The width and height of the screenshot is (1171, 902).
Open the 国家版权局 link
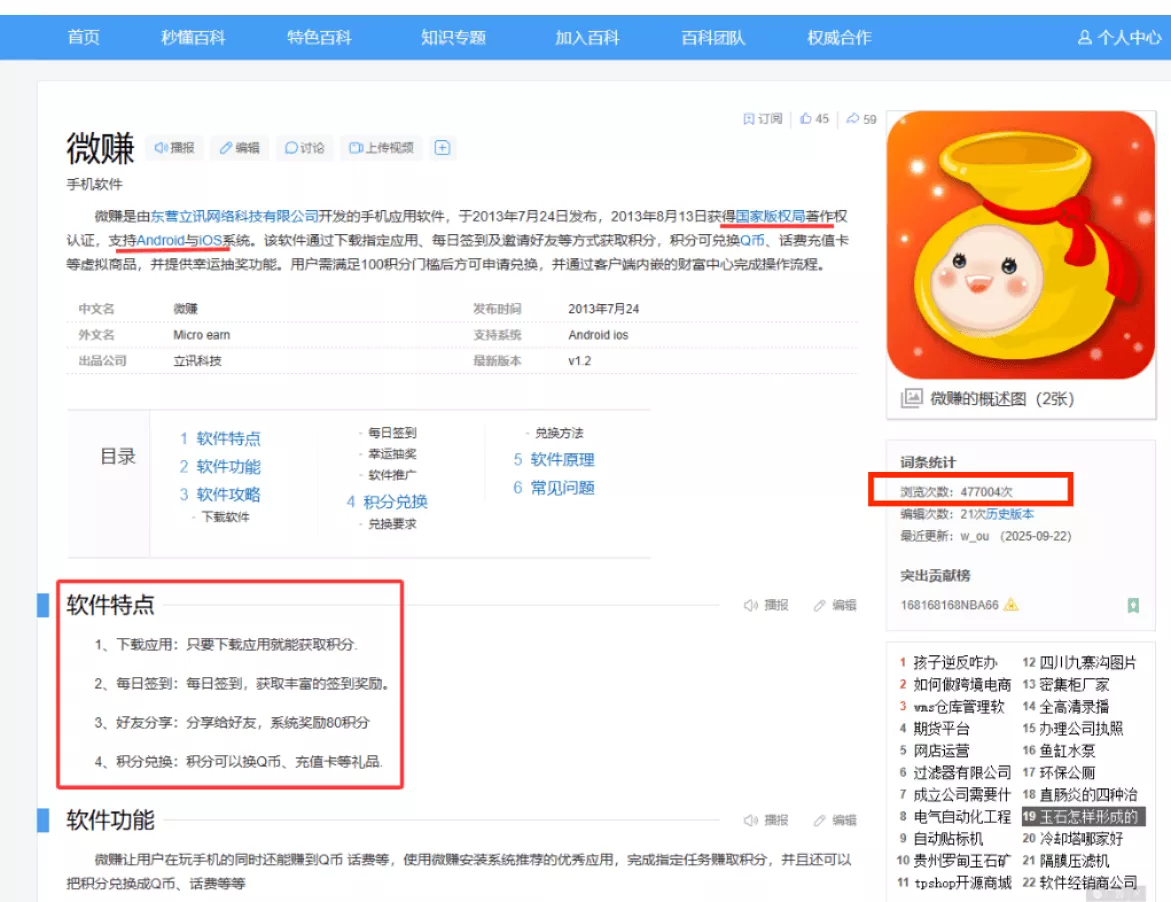coord(770,217)
